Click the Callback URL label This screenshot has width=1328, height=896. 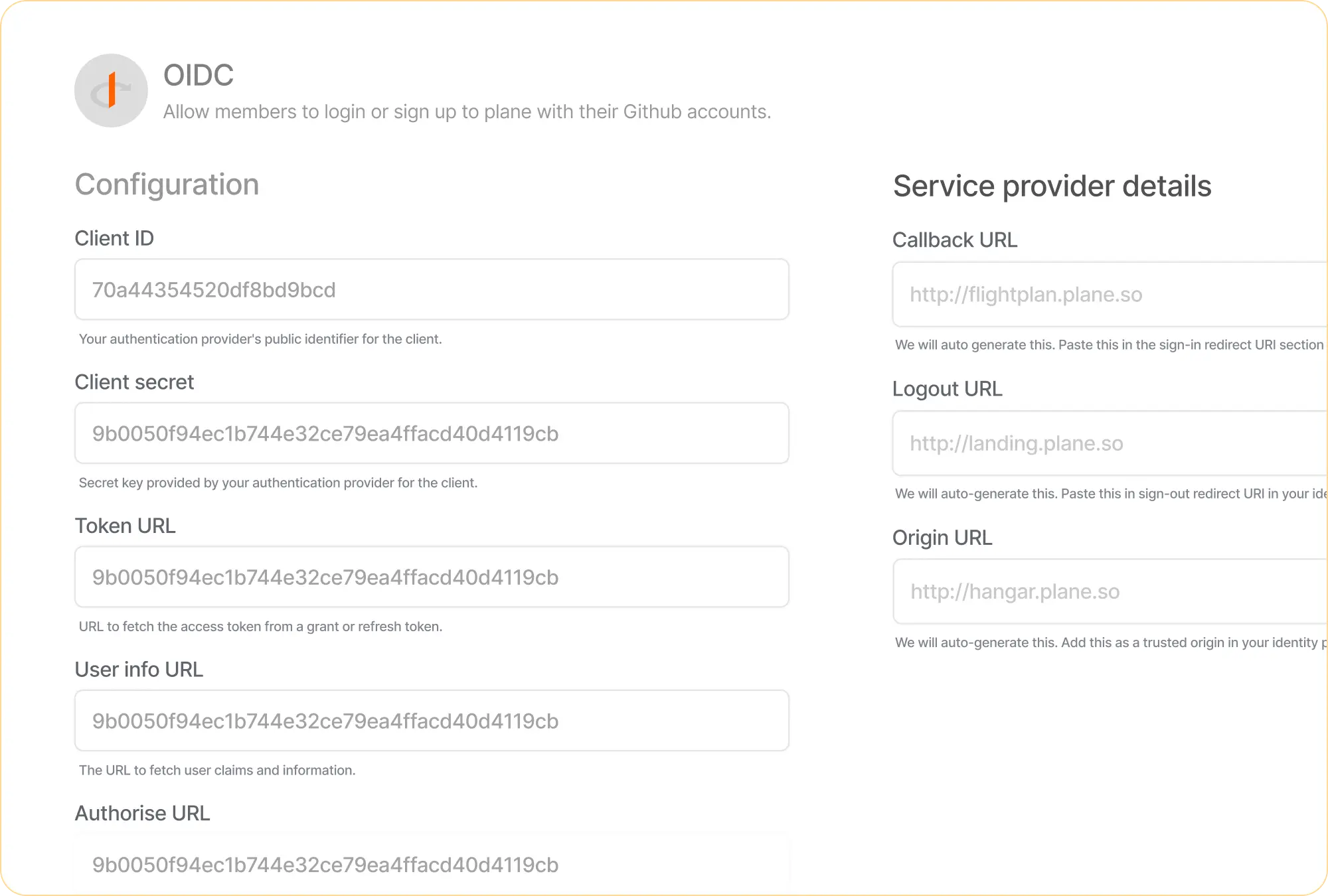pyautogui.click(x=954, y=240)
